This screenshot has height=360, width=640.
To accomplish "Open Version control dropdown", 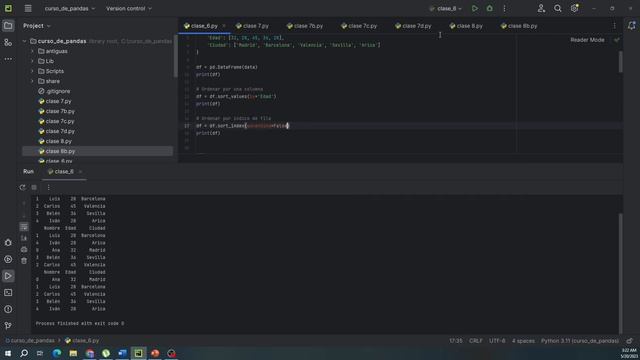I will click(129, 9).
